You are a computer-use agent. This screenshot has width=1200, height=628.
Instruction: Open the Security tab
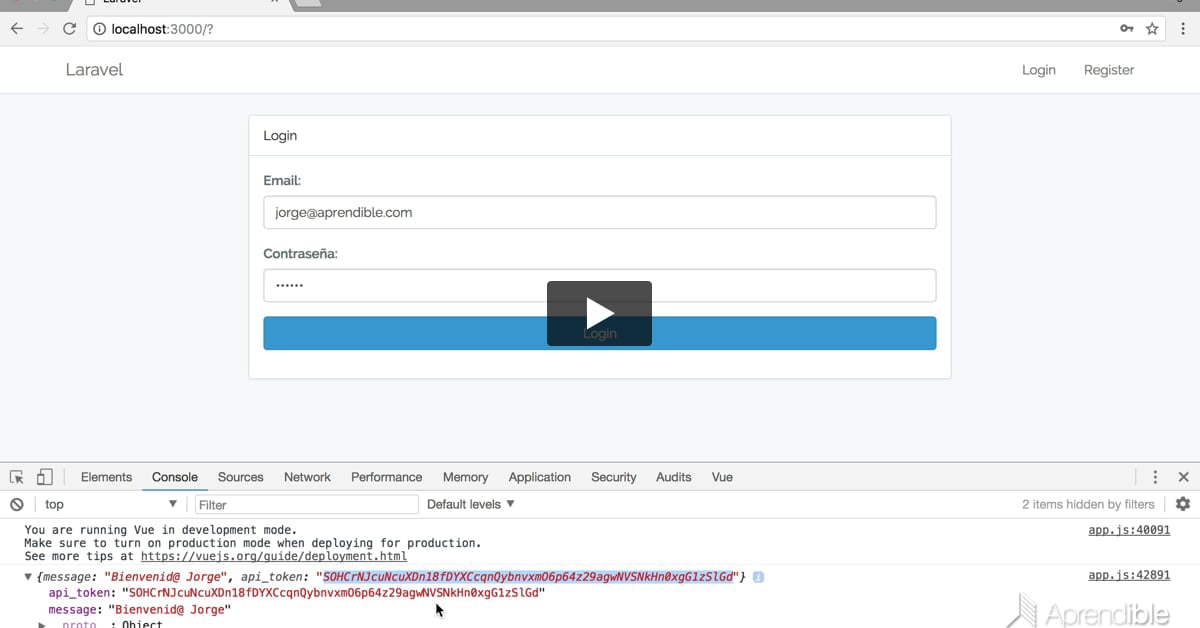pyautogui.click(x=613, y=477)
